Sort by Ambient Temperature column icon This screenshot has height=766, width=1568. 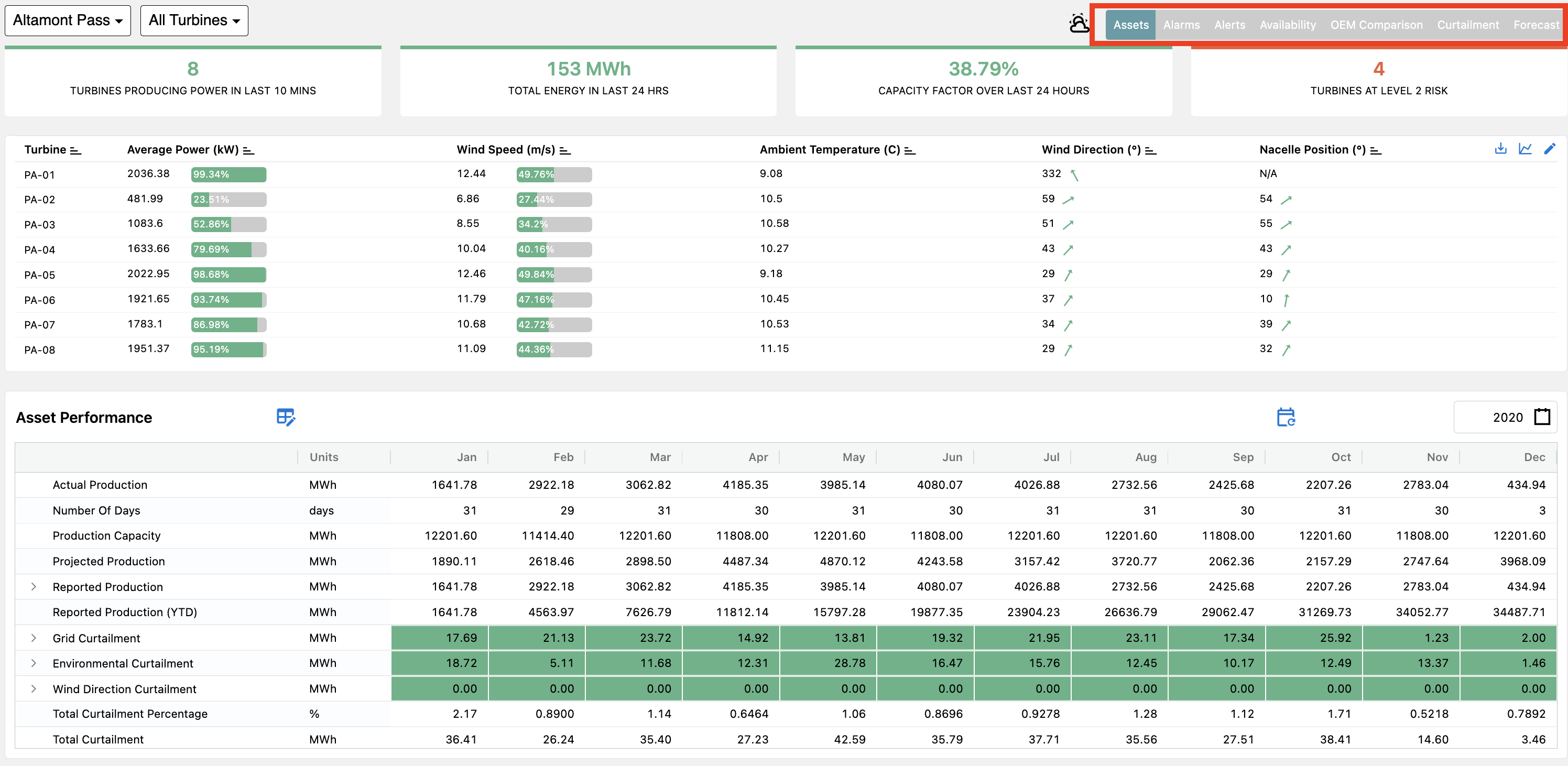(x=910, y=150)
